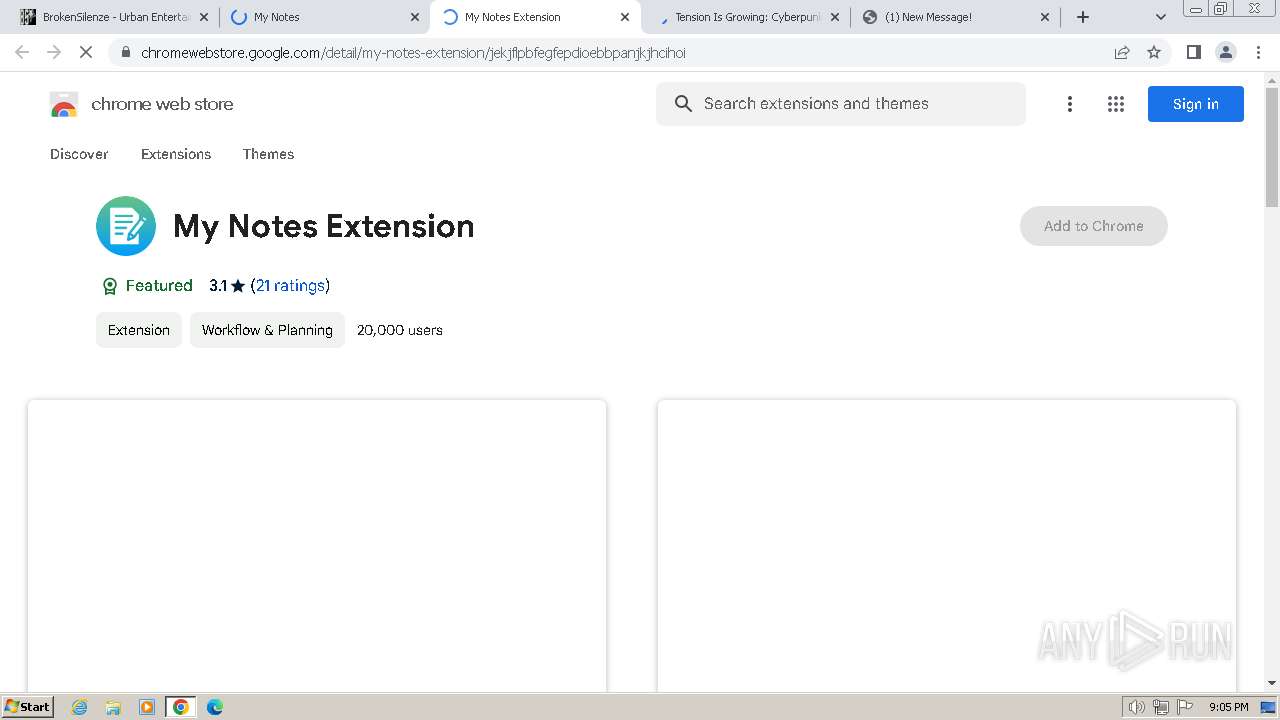Click the right screenshot preview card

coord(947,546)
